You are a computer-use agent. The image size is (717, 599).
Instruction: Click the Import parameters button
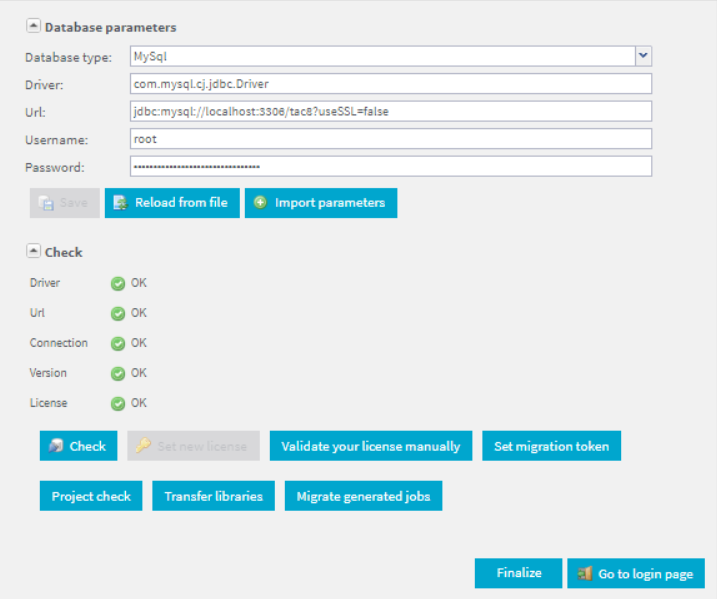point(321,203)
